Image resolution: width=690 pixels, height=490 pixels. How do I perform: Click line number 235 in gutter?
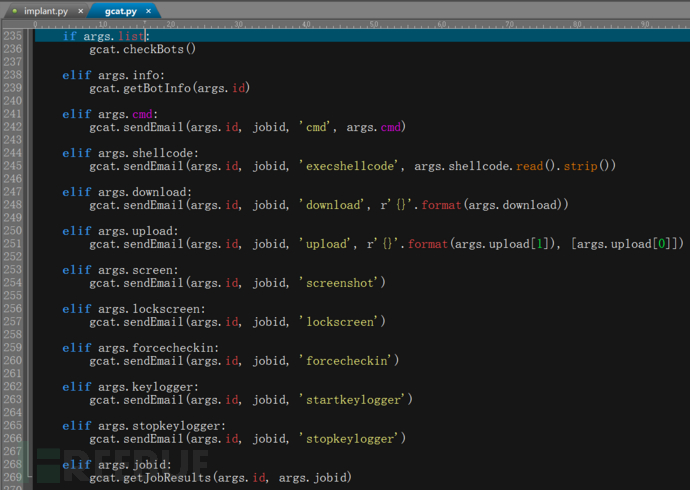coord(12,36)
